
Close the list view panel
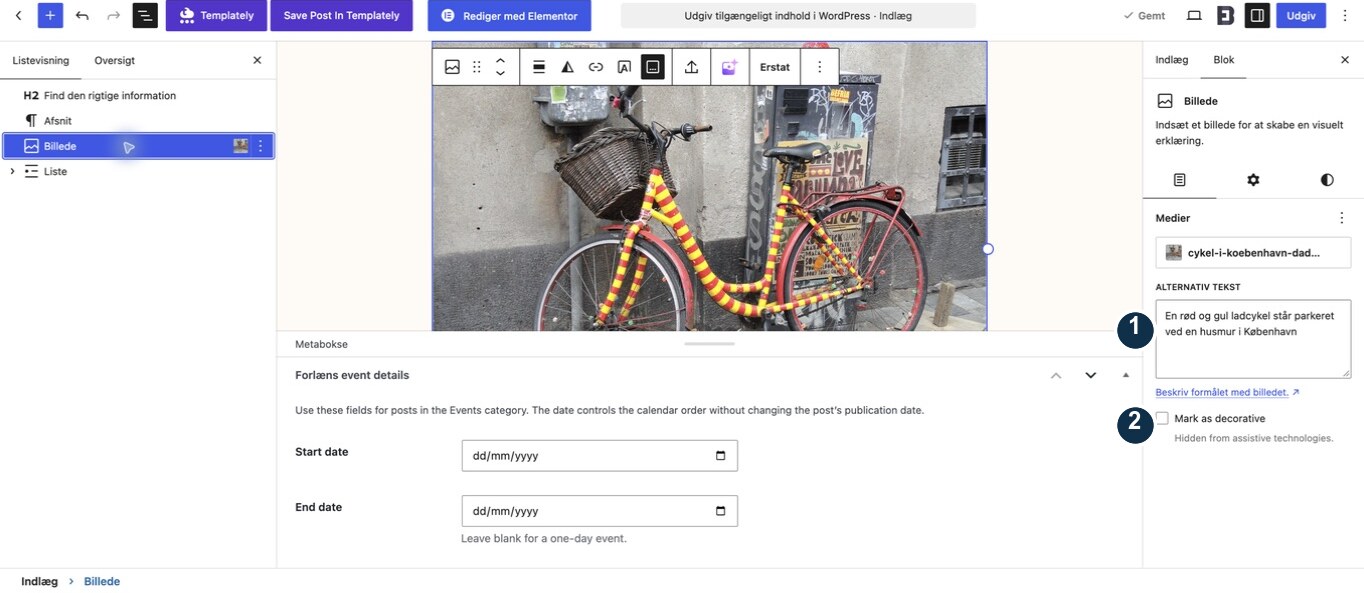tap(257, 60)
